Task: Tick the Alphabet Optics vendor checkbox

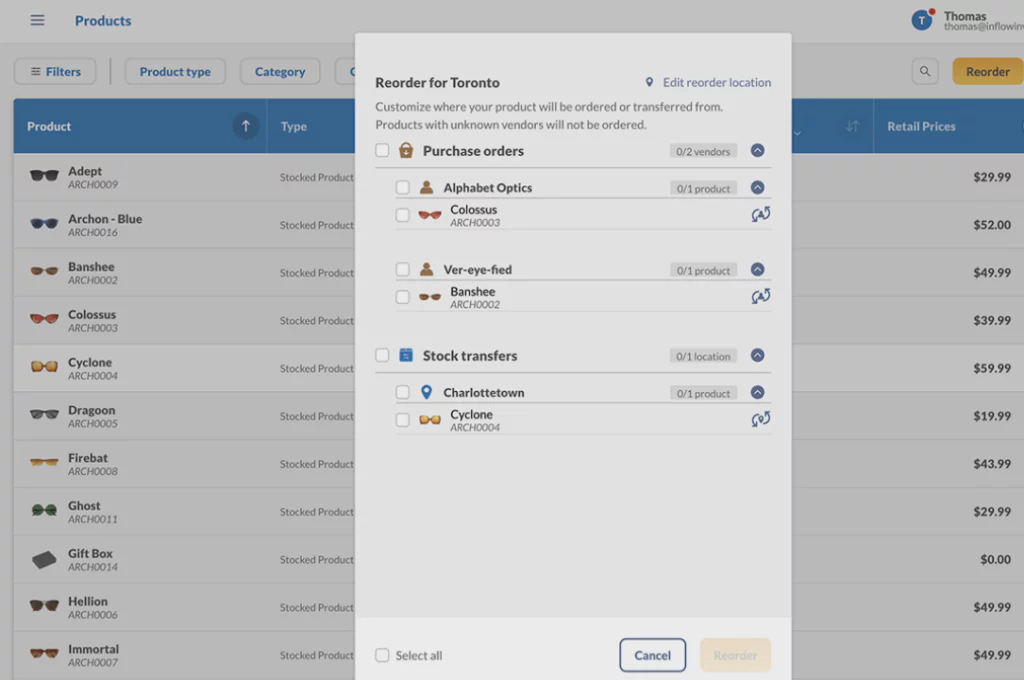Action: coord(402,188)
